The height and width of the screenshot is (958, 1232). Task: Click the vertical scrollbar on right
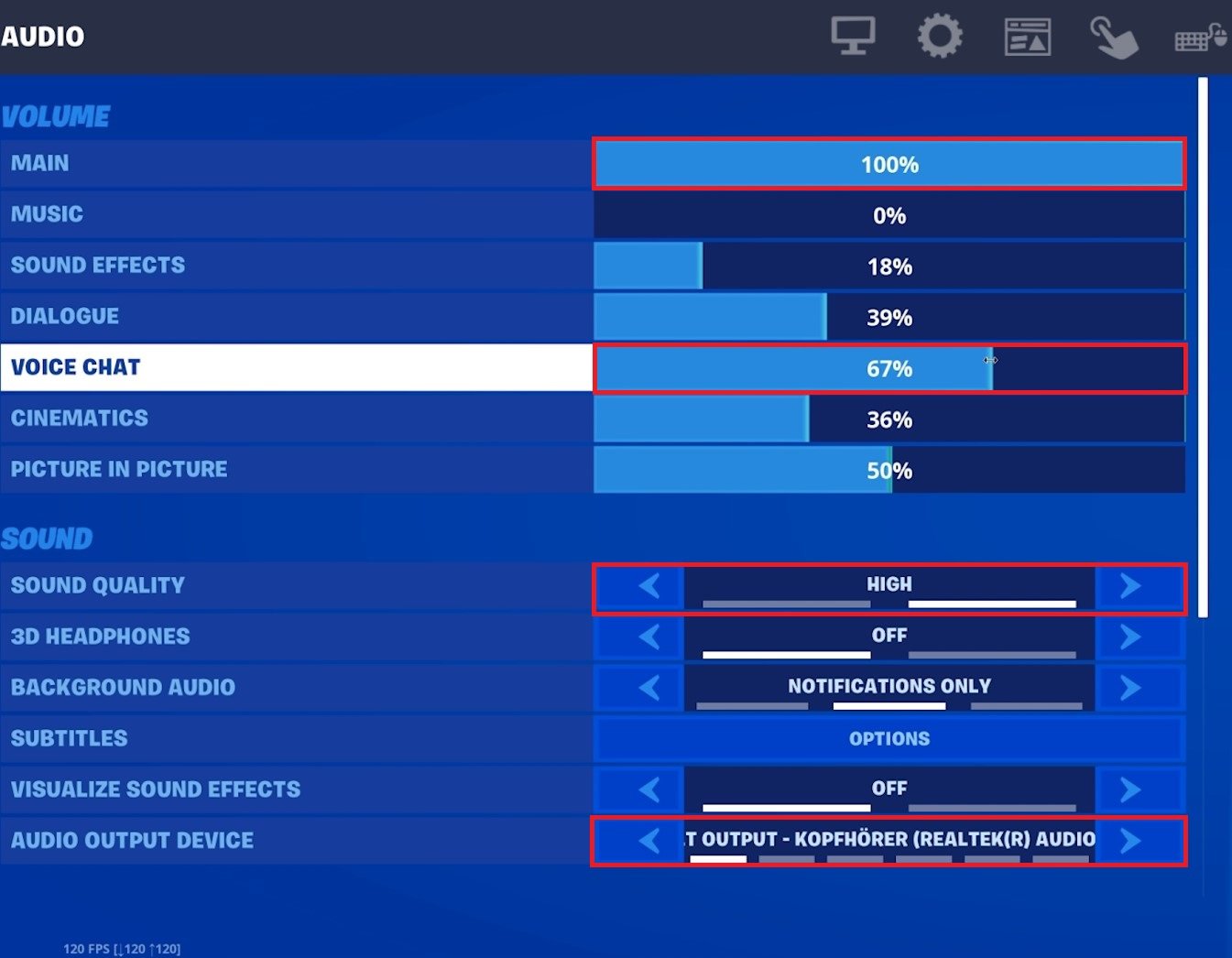(x=1203, y=348)
